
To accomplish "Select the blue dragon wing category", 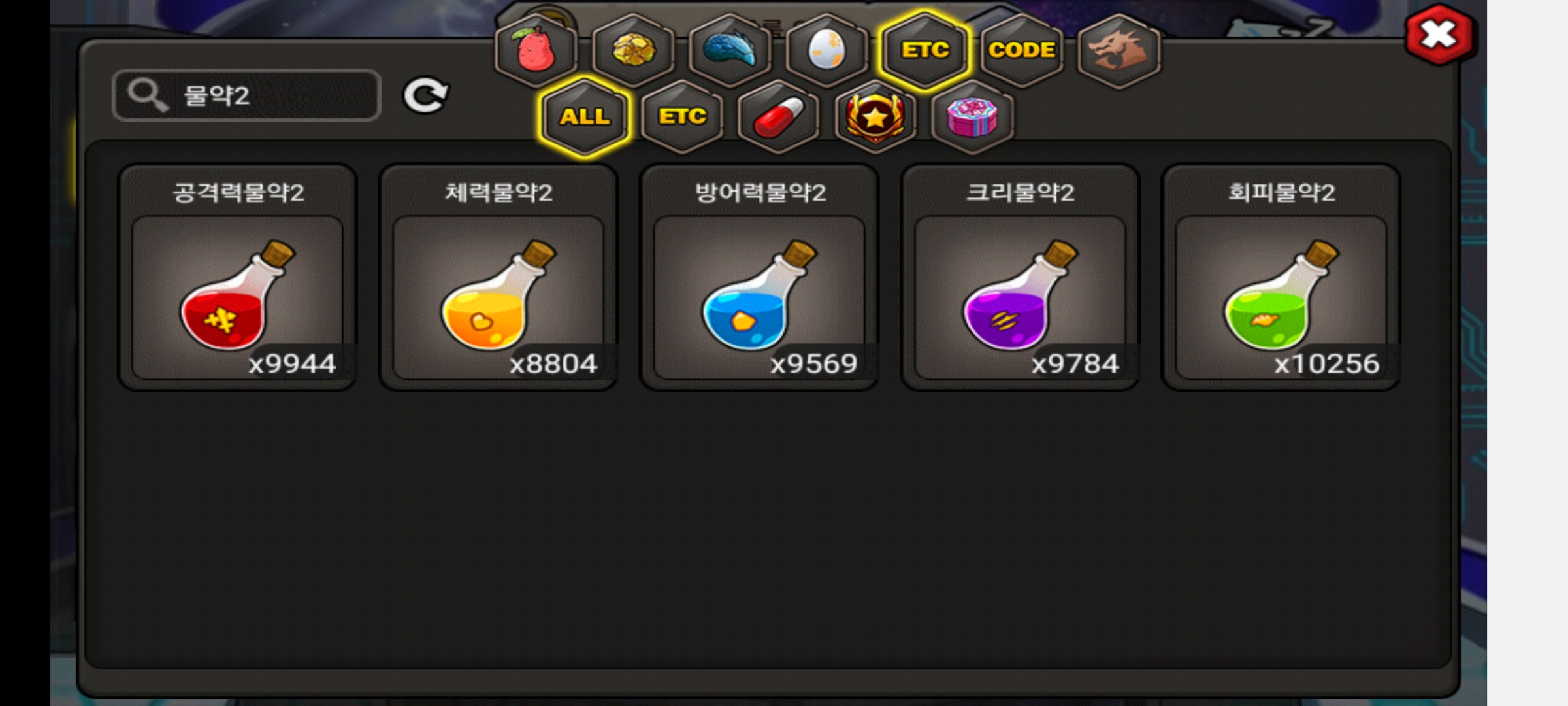I will tap(730, 50).
